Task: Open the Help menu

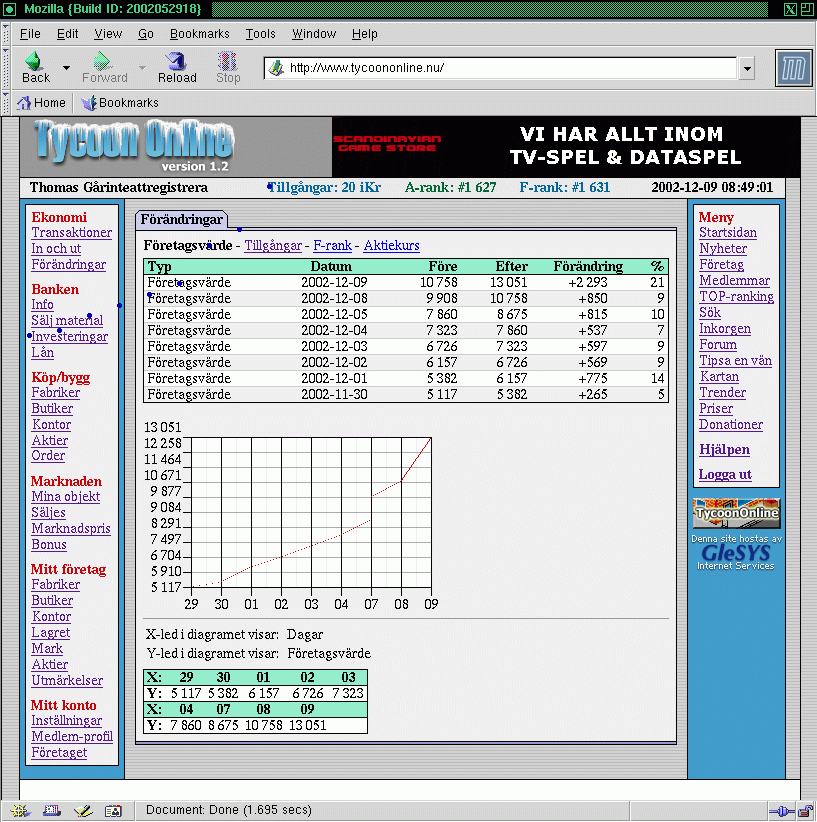Action: coord(364,34)
